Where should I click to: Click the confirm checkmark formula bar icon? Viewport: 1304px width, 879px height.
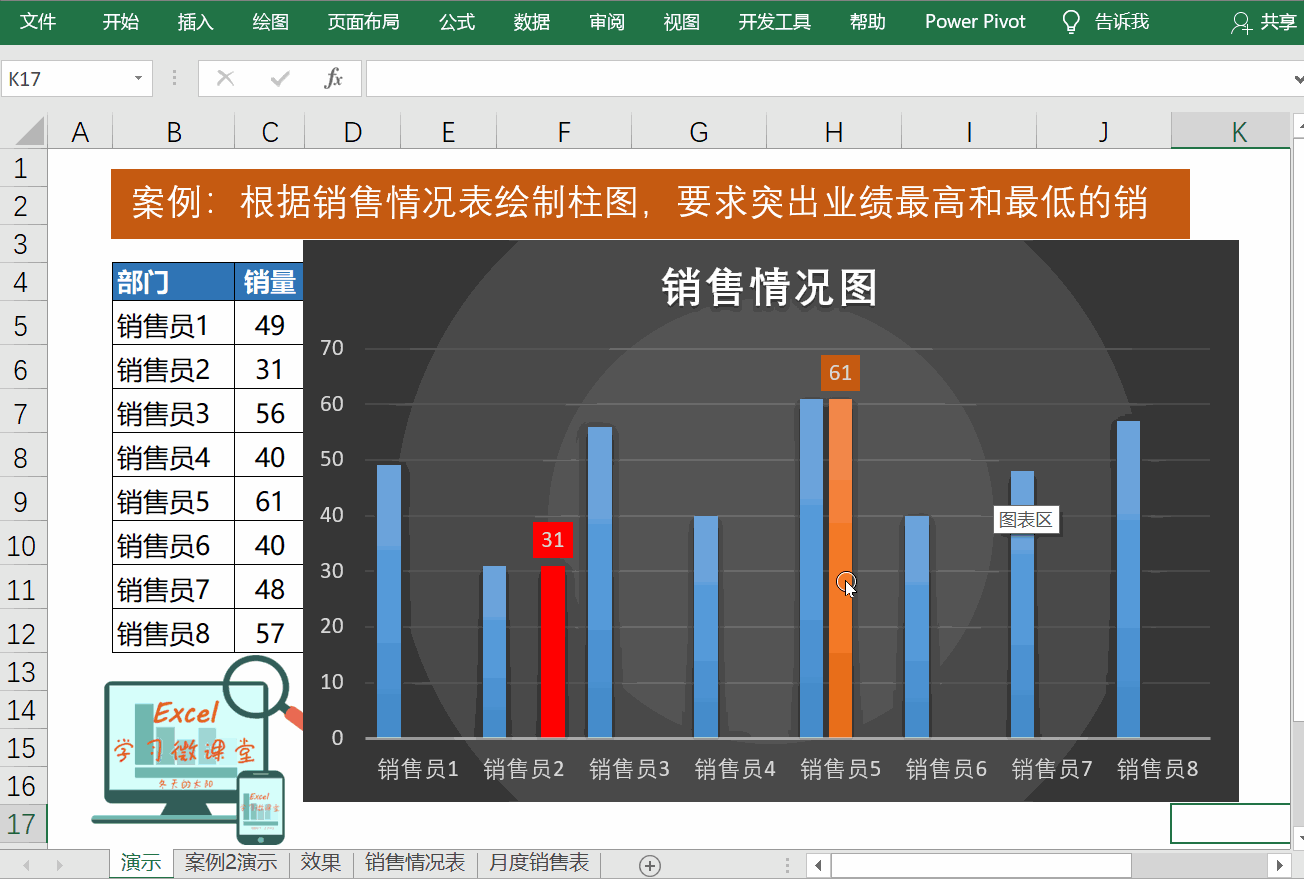(280, 78)
